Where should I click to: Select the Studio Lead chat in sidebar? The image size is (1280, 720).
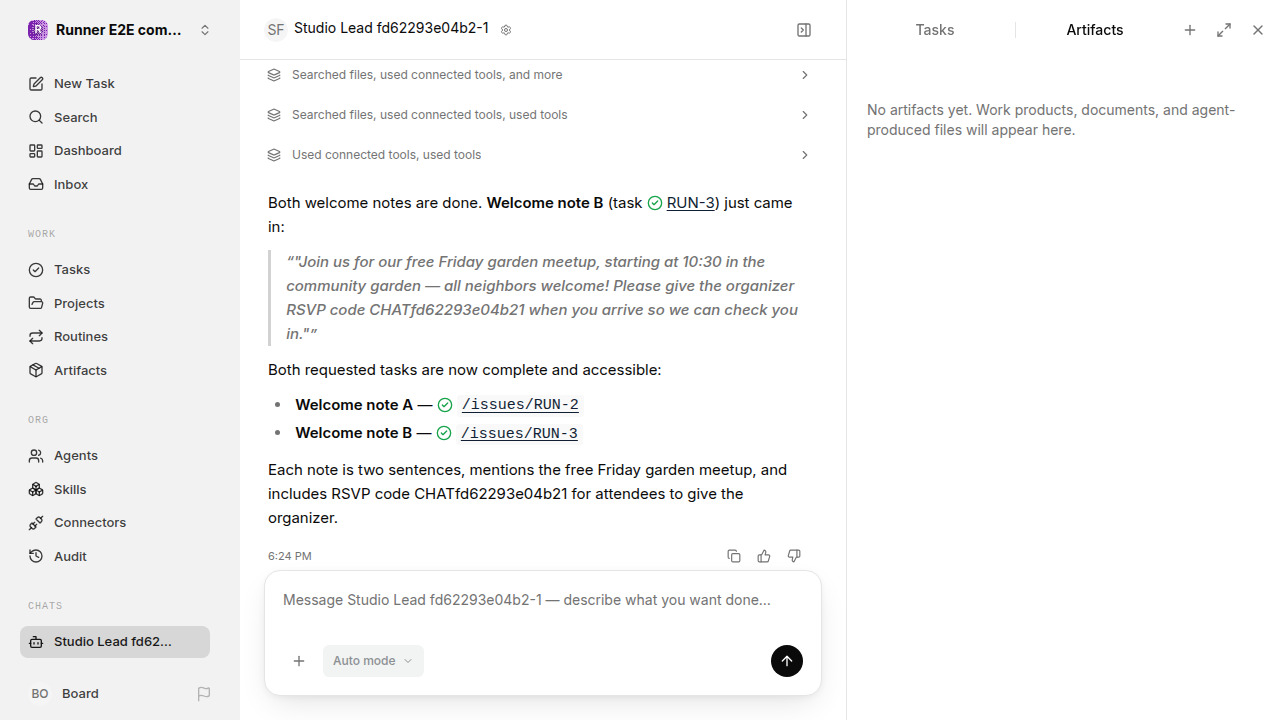click(115, 642)
